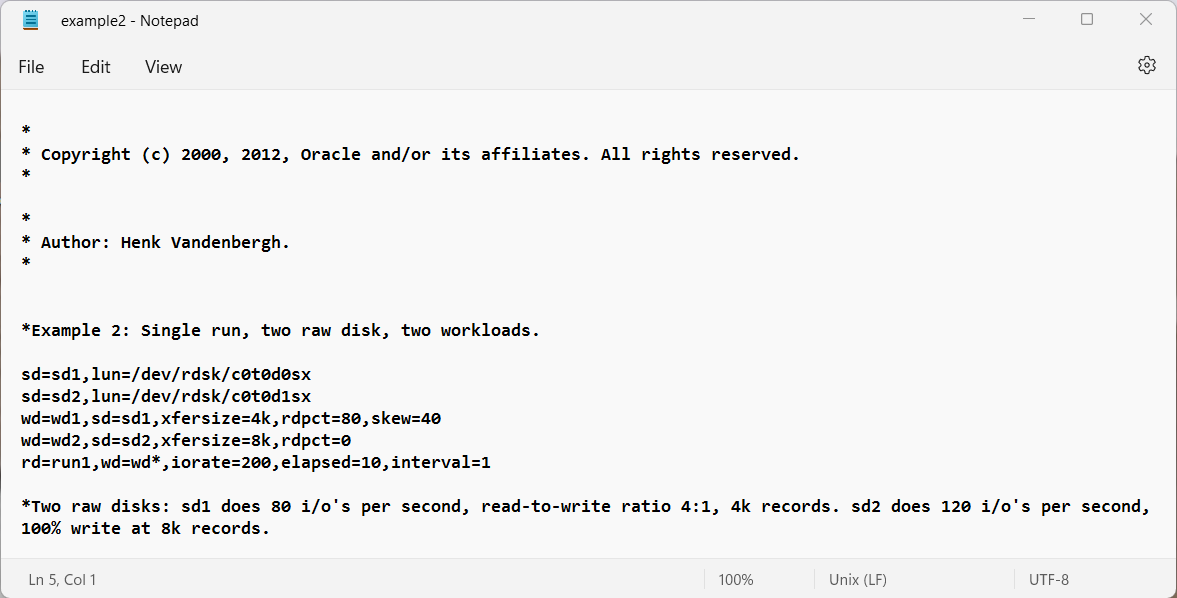Click the UTF-8 encoding indicator
This screenshot has height=598, width=1177.
1049,579
